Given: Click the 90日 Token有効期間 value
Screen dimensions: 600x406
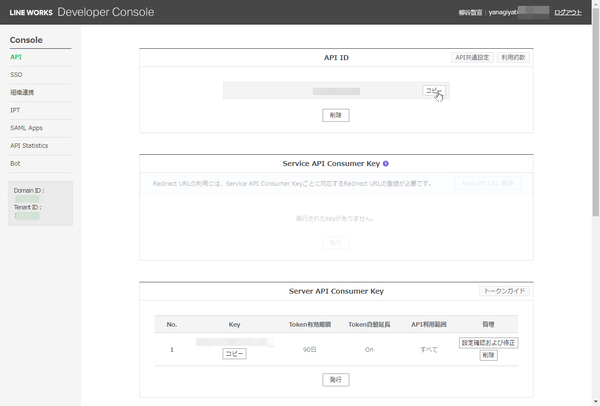Looking at the screenshot, I should click(x=309, y=349).
